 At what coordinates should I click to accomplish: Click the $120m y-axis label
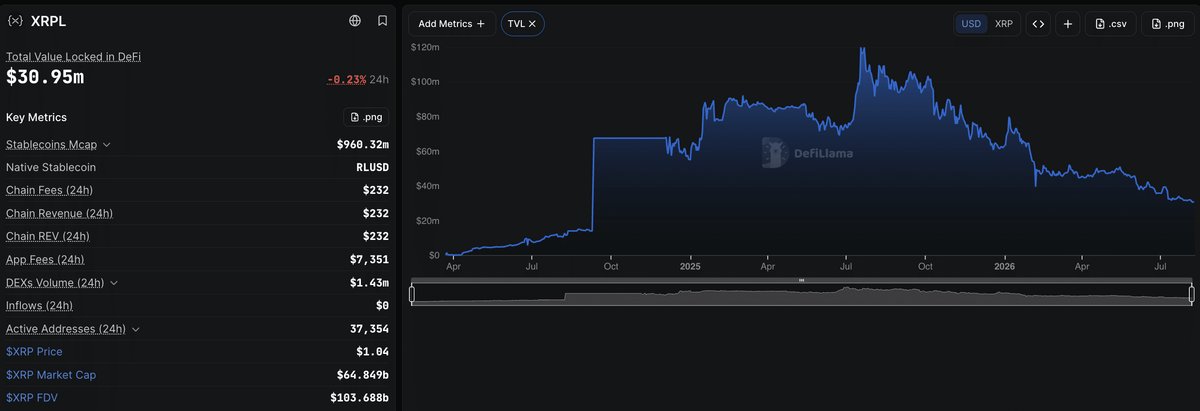[426, 47]
